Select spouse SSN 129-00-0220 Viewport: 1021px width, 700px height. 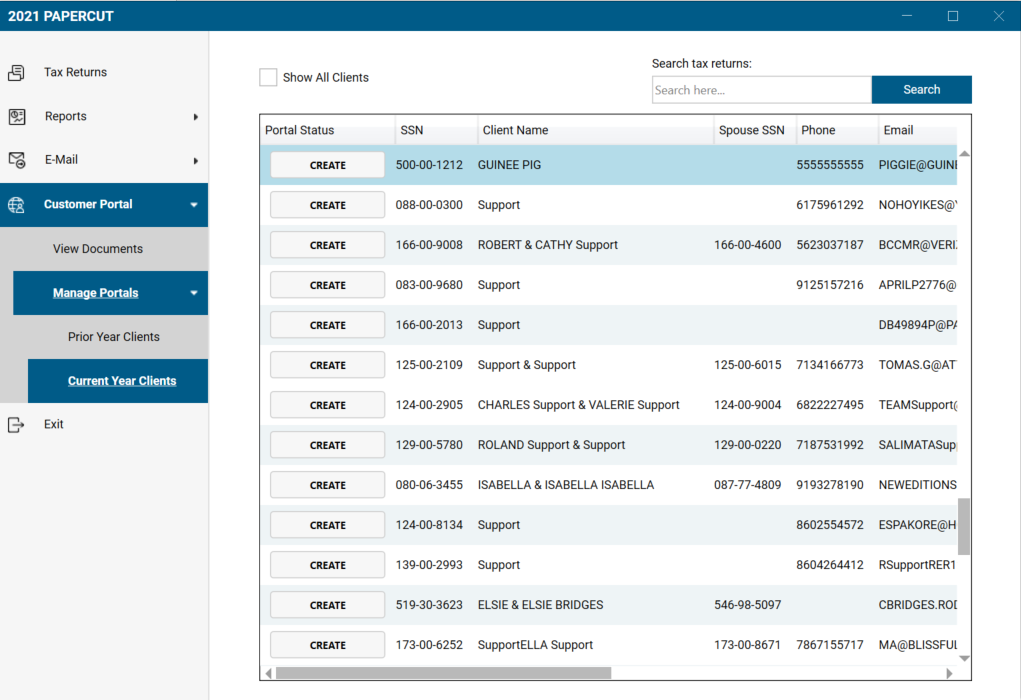(748, 445)
